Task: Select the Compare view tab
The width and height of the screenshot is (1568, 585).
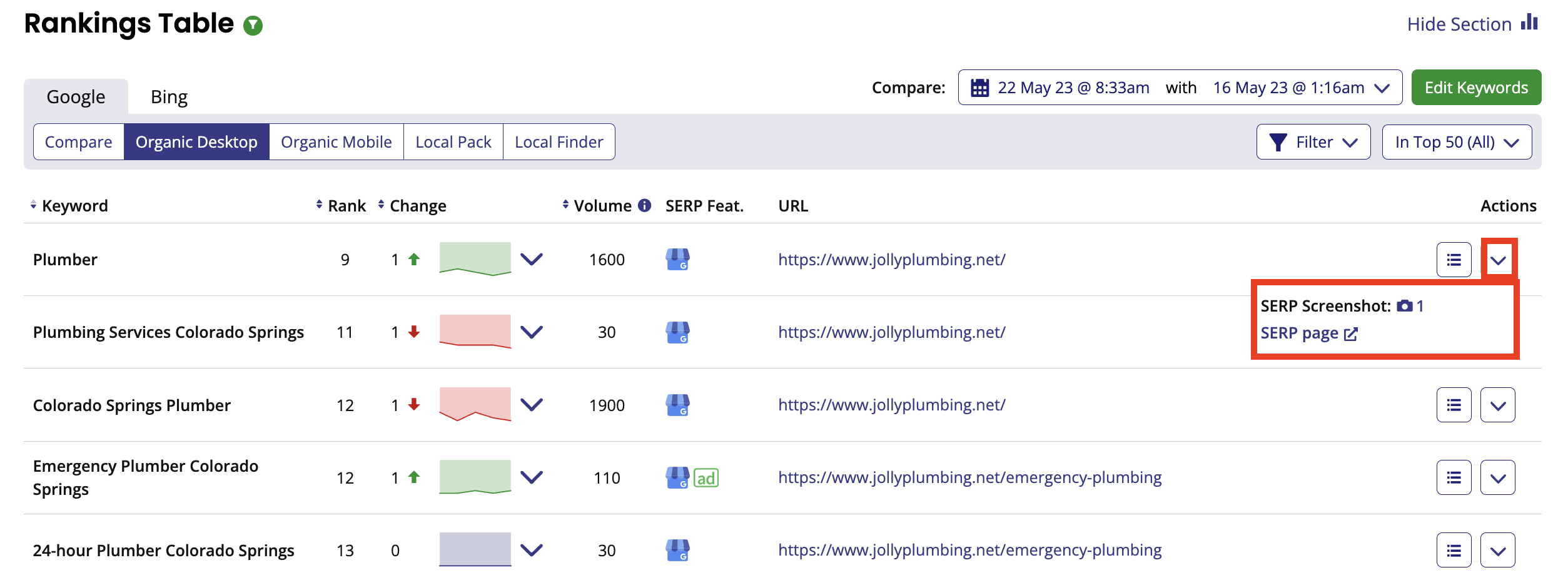Action: 79,142
